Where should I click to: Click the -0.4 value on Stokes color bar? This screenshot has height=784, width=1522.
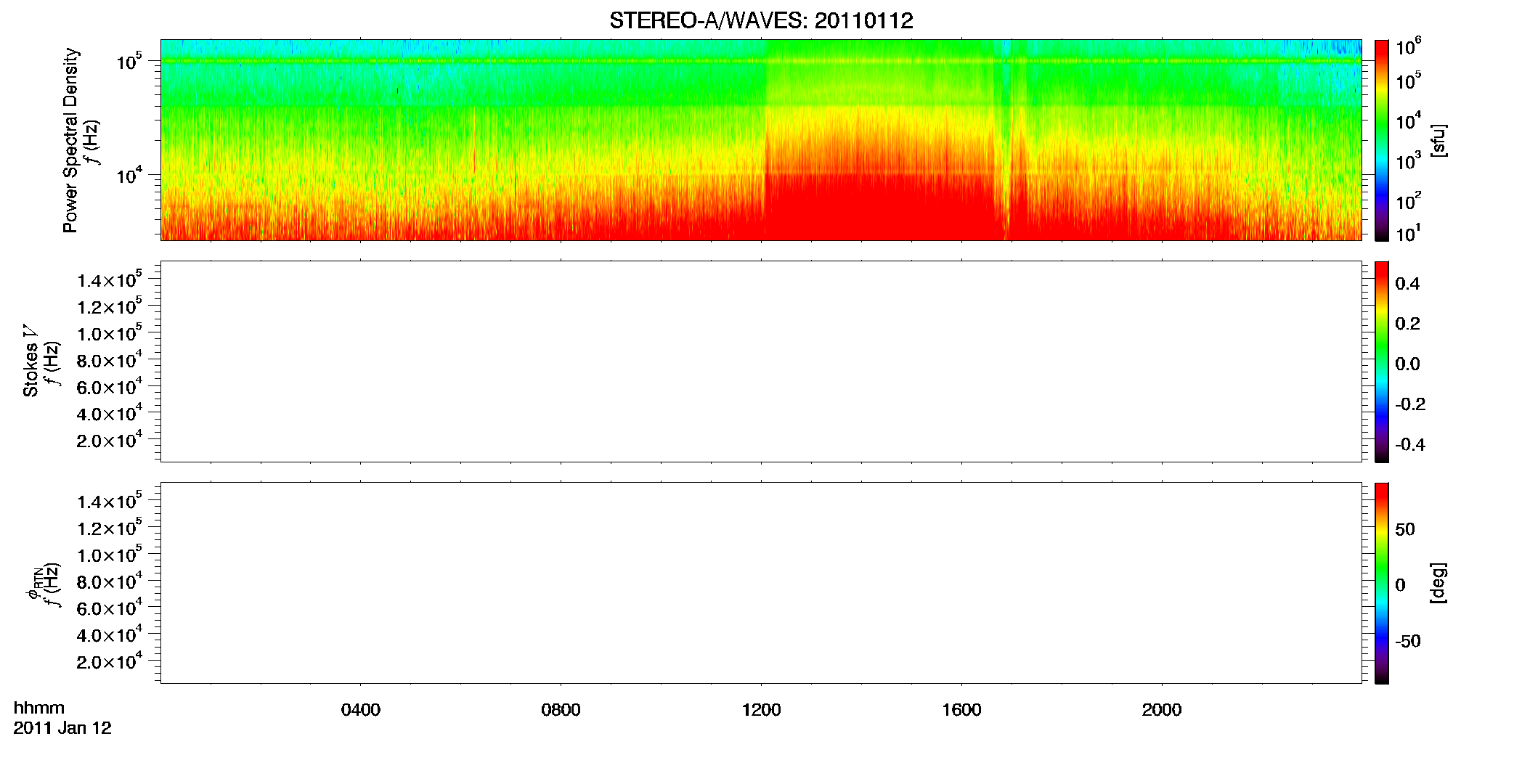tap(1410, 445)
